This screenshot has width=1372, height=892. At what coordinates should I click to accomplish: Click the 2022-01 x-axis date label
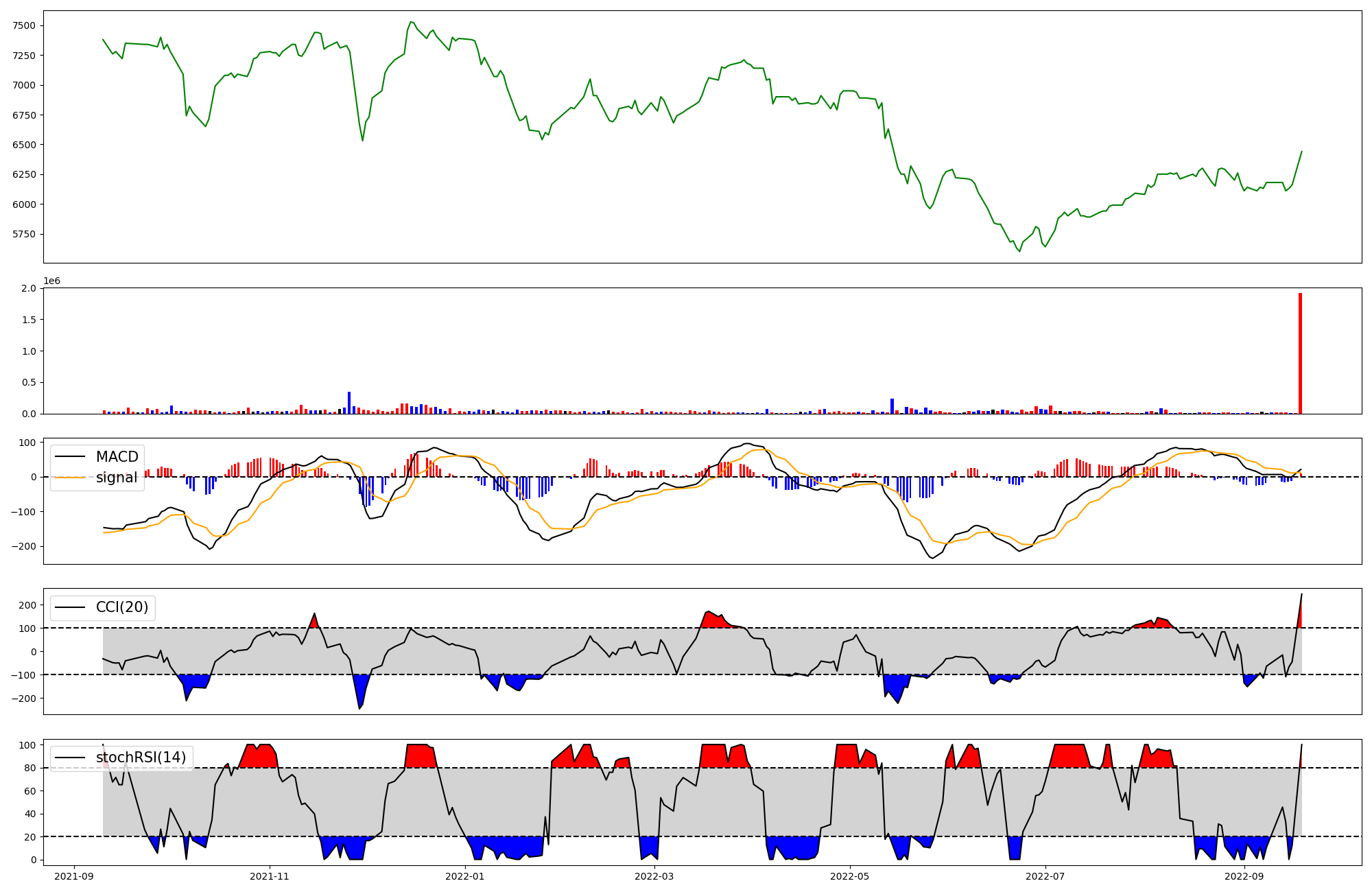466,876
